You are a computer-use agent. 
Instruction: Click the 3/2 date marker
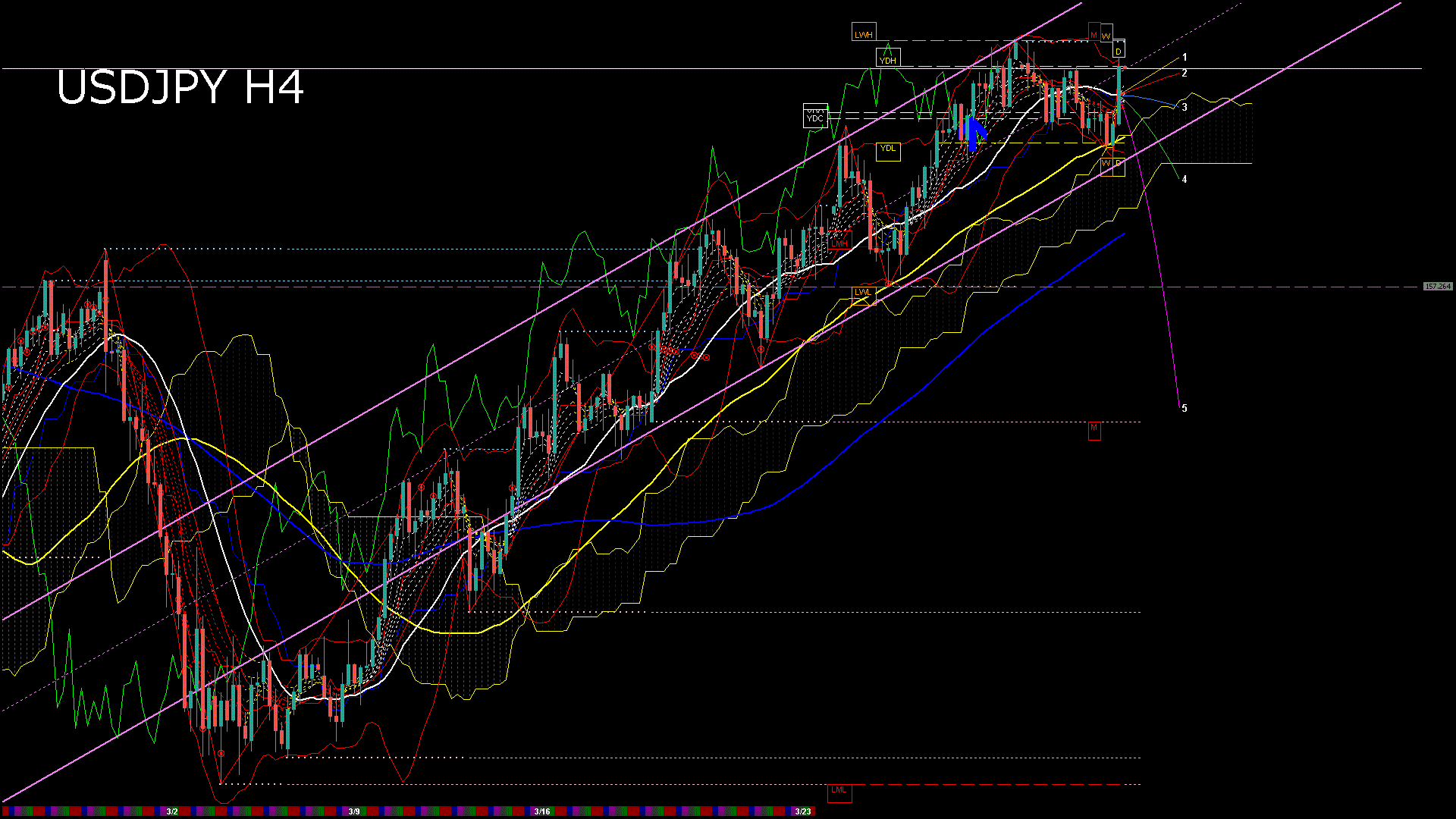(172, 811)
